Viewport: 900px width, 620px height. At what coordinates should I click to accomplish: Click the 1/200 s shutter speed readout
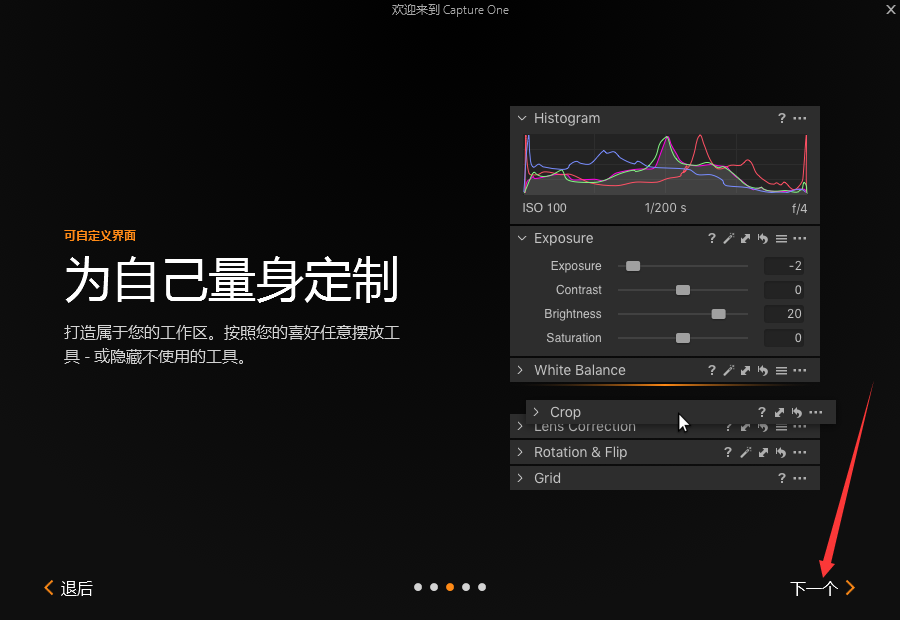(665, 208)
